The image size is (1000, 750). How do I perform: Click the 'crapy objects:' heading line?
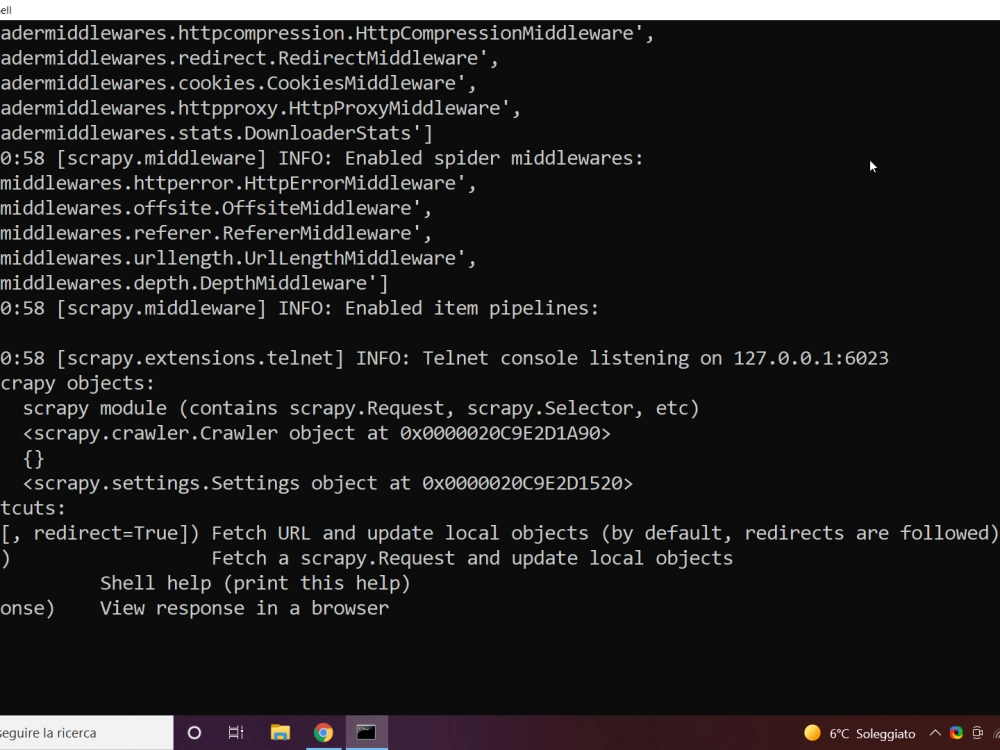point(77,383)
